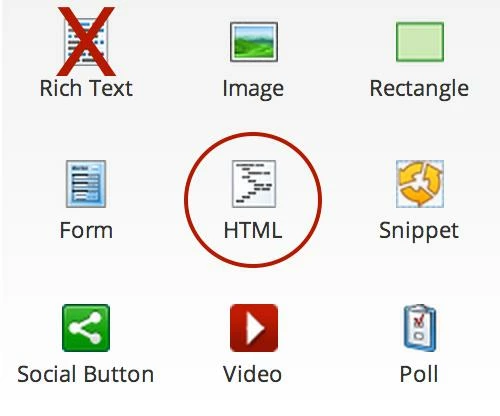
Task: Click the red X over Rich Text
Action: 86,42
